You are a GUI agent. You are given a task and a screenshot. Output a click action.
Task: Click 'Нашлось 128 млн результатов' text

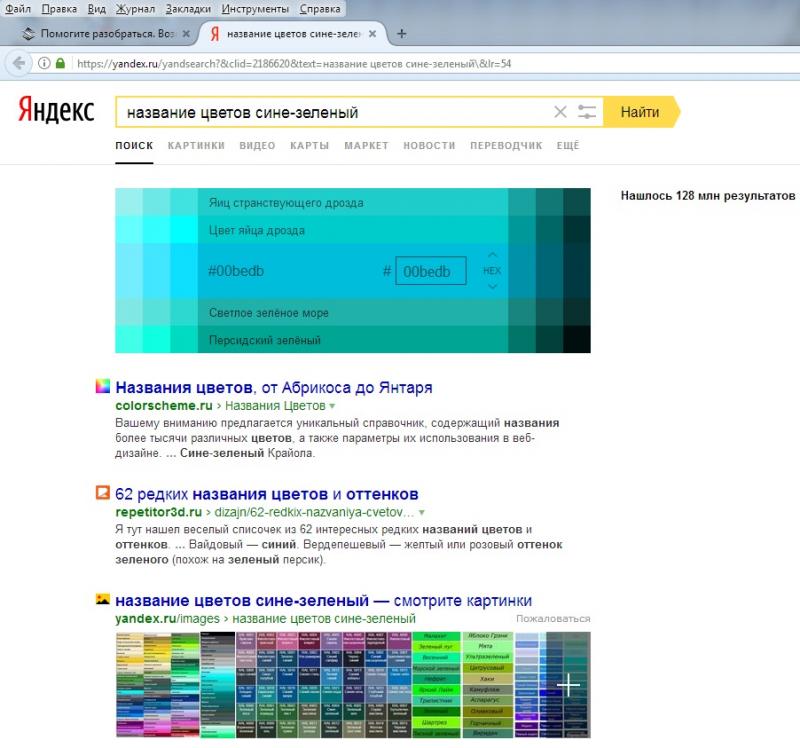click(x=708, y=196)
